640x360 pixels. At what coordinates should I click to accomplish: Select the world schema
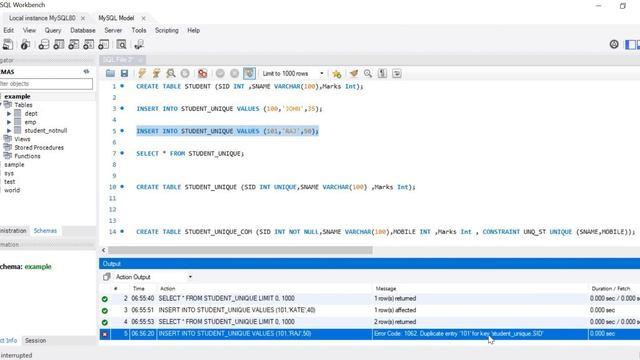coord(12,190)
